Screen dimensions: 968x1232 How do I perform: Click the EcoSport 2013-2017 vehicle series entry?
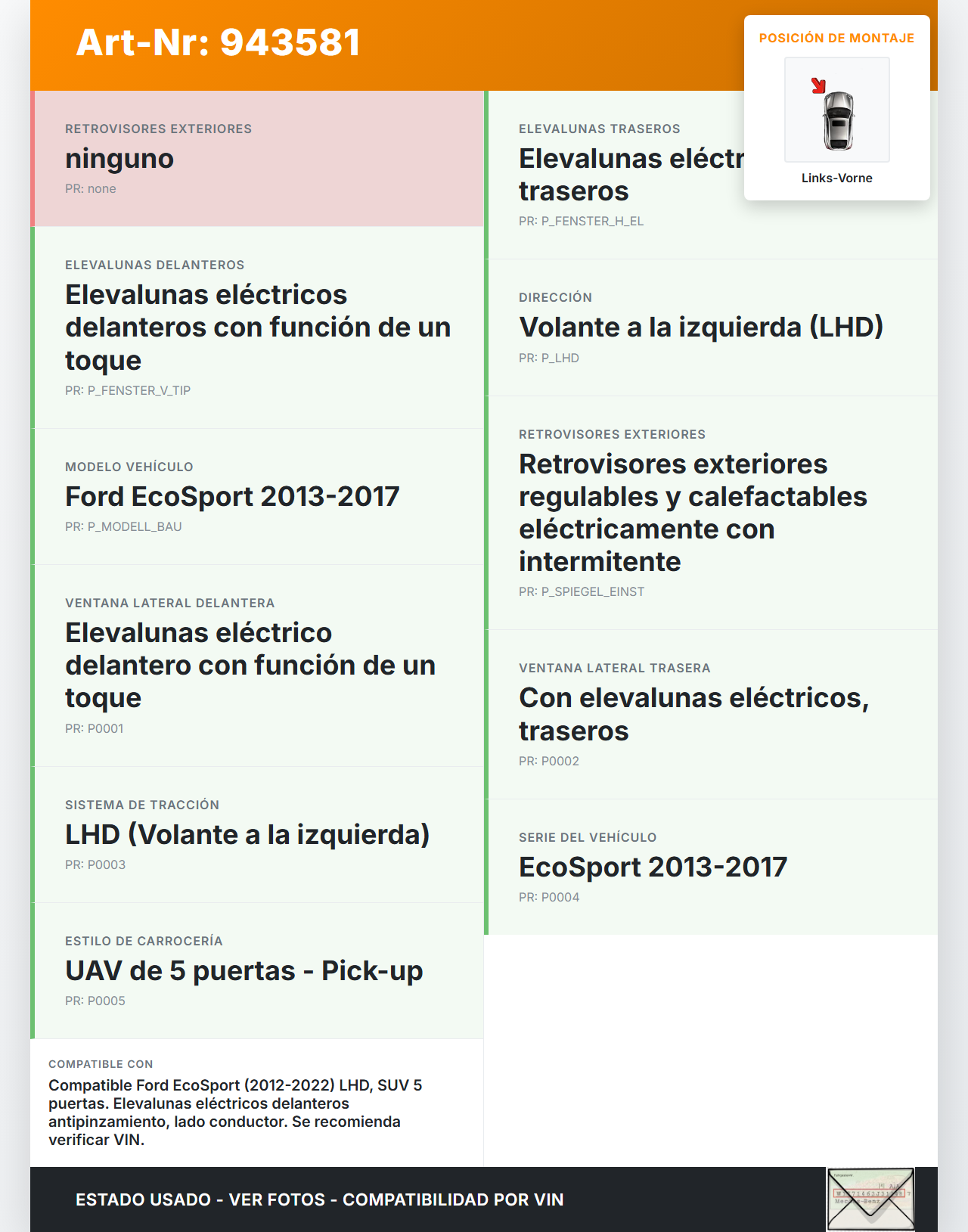653,867
